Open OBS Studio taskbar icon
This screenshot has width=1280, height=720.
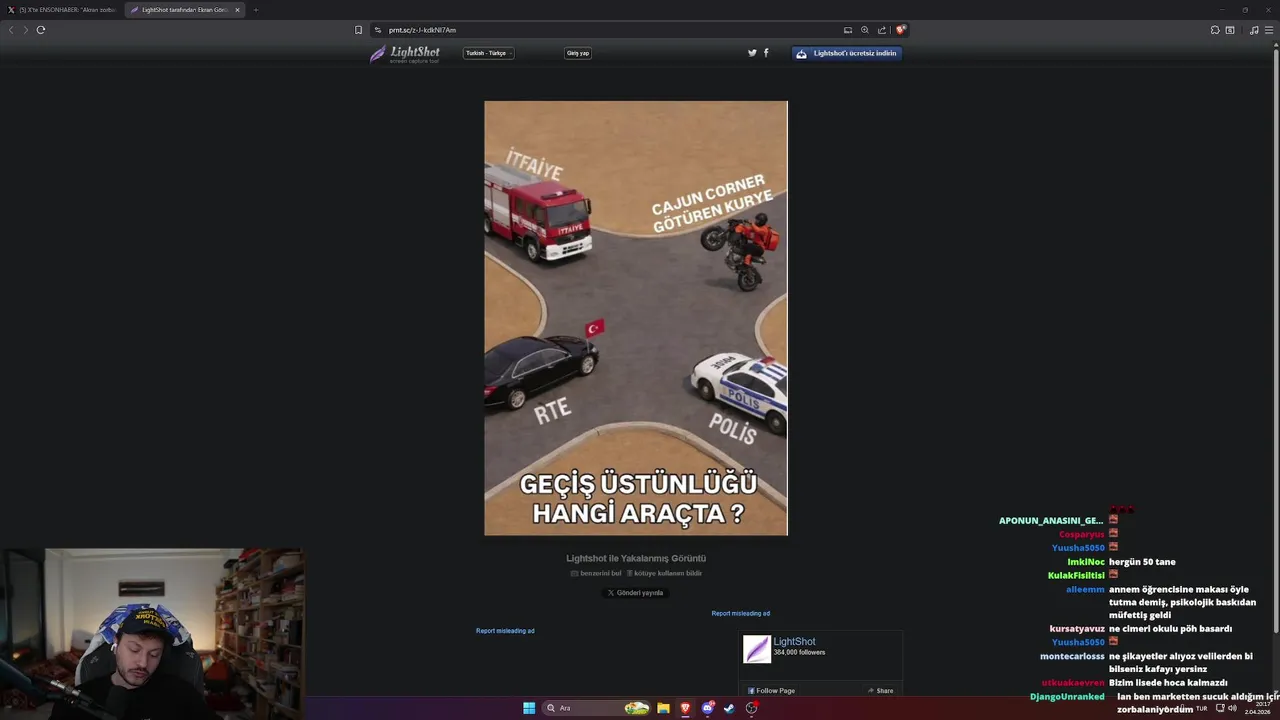751,708
